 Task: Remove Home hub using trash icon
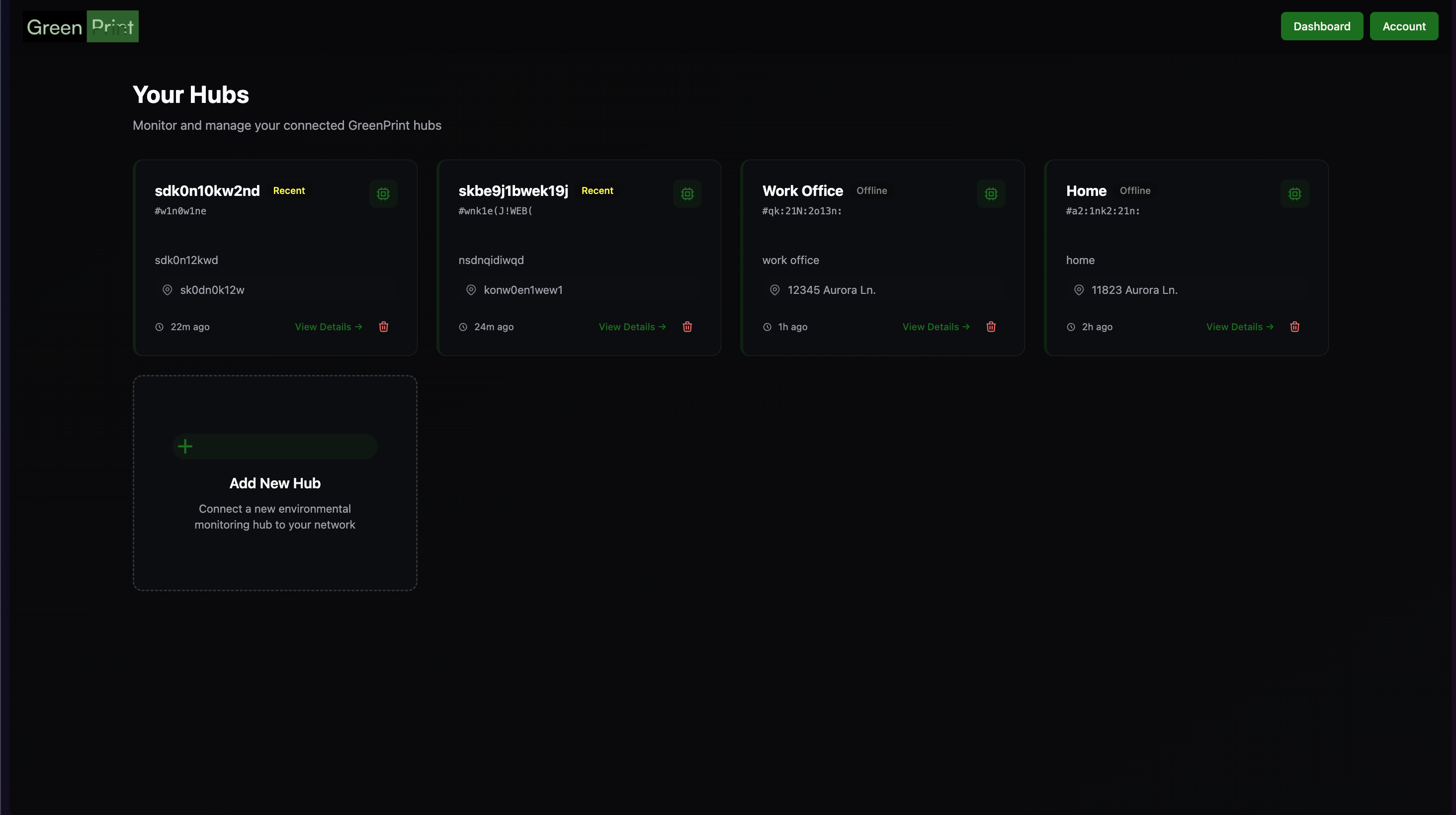[1294, 327]
